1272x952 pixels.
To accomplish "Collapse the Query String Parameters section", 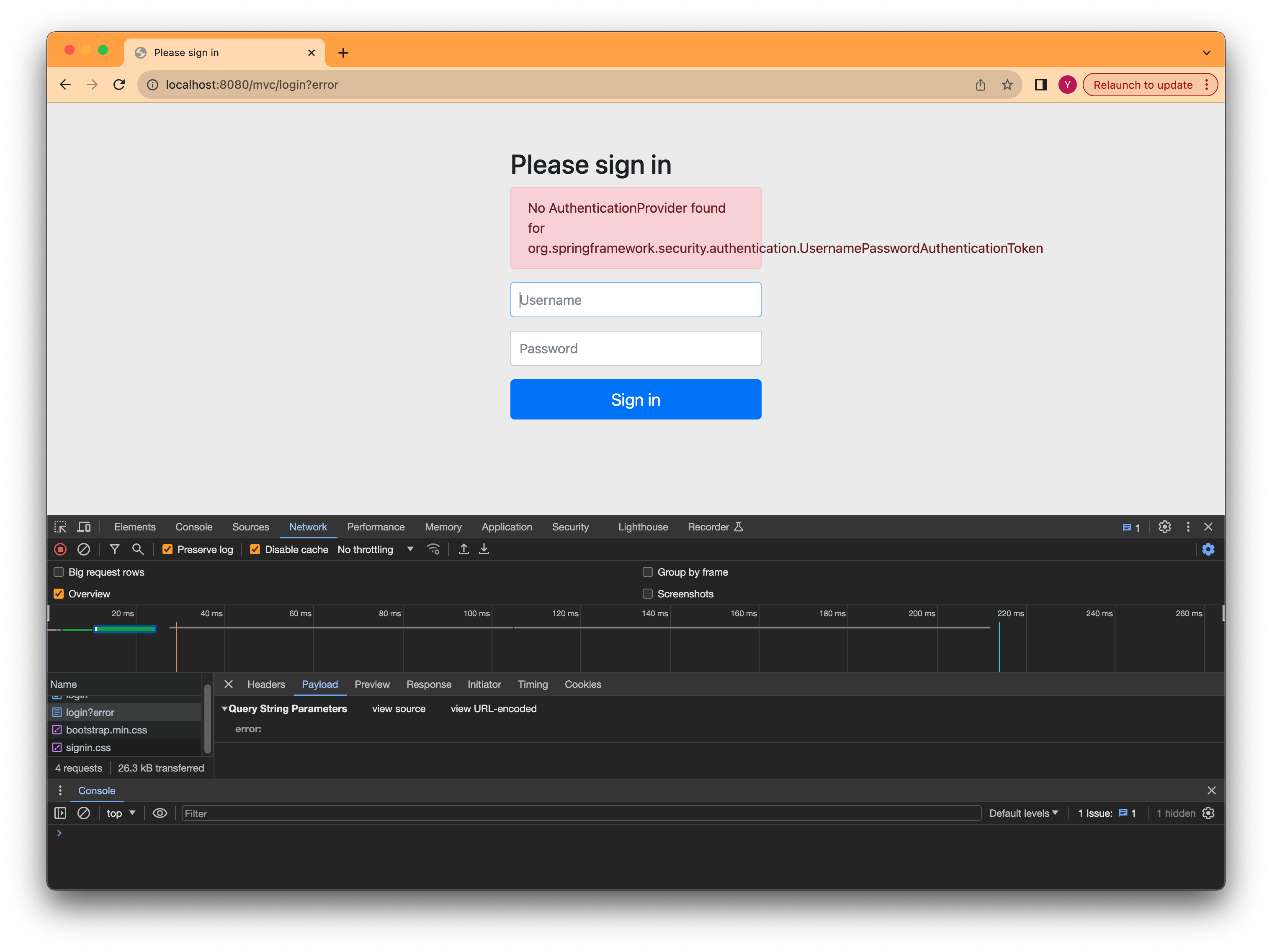I will [225, 709].
